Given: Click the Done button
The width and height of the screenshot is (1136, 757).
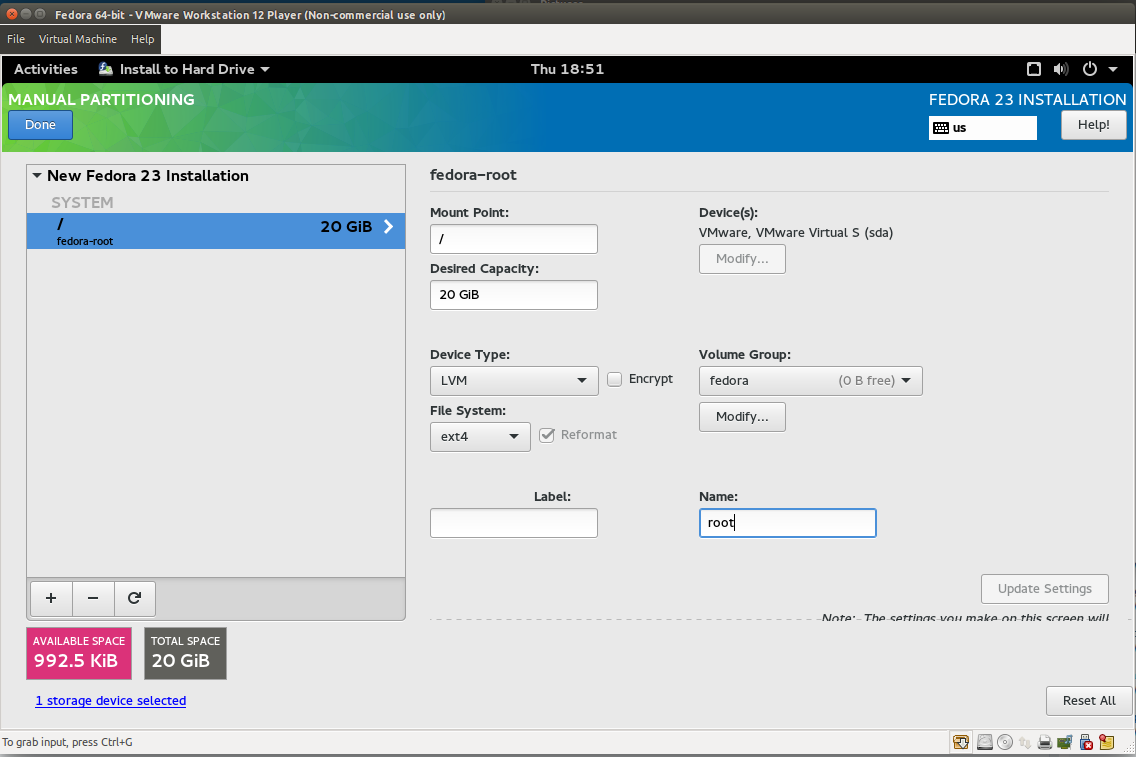Looking at the screenshot, I should click(41, 125).
